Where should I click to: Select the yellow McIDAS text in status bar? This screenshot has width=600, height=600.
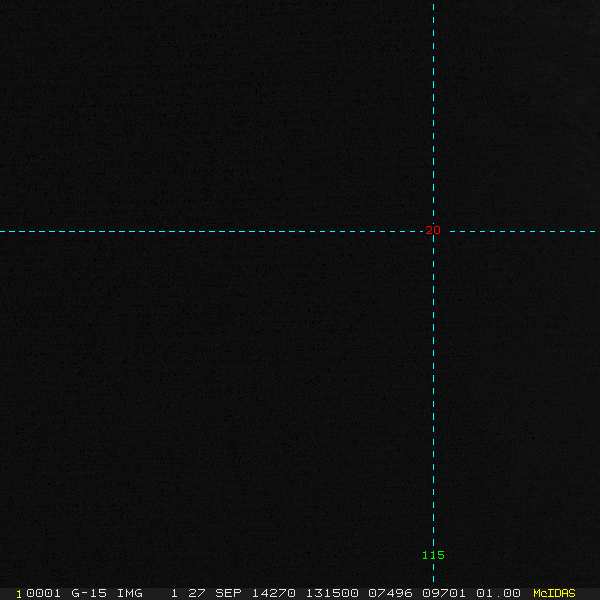(554, 593)
